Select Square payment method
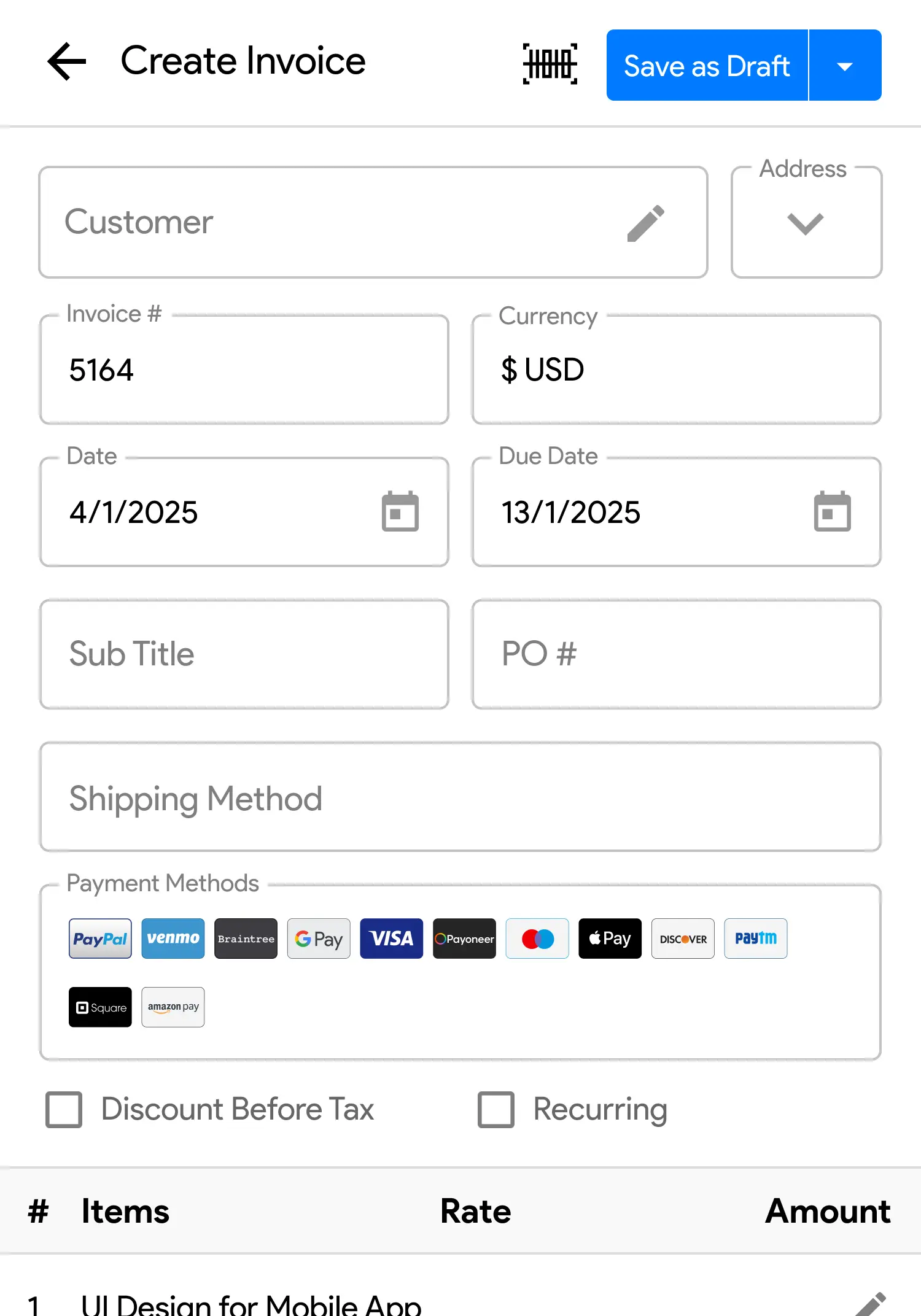 point(100,1007)
